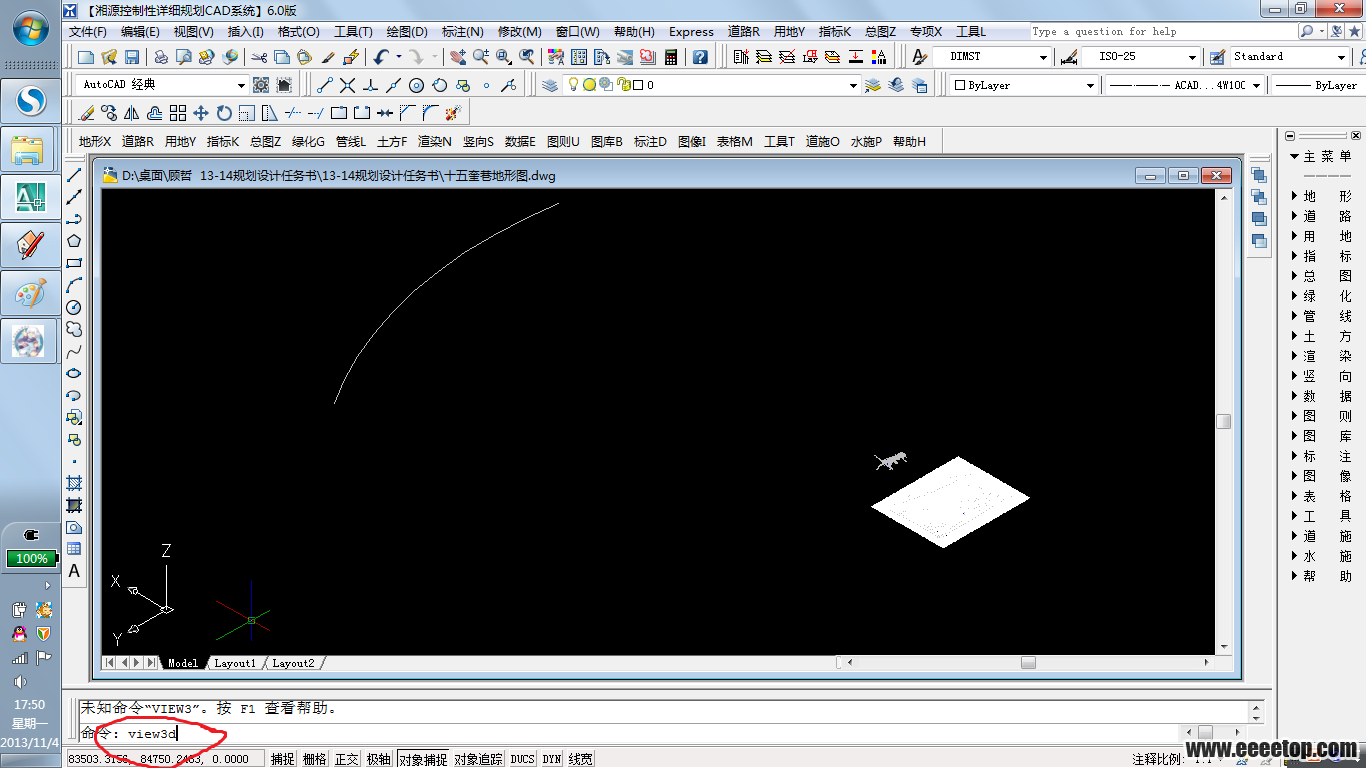Select the Line draw tool
This screenshot has height=768, width=1366.
pyautogui.click(x=74, y=175)
